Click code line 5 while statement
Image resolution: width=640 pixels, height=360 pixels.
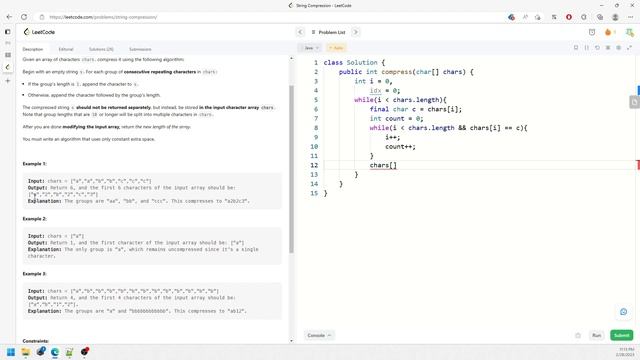click(x=400, y=100)
